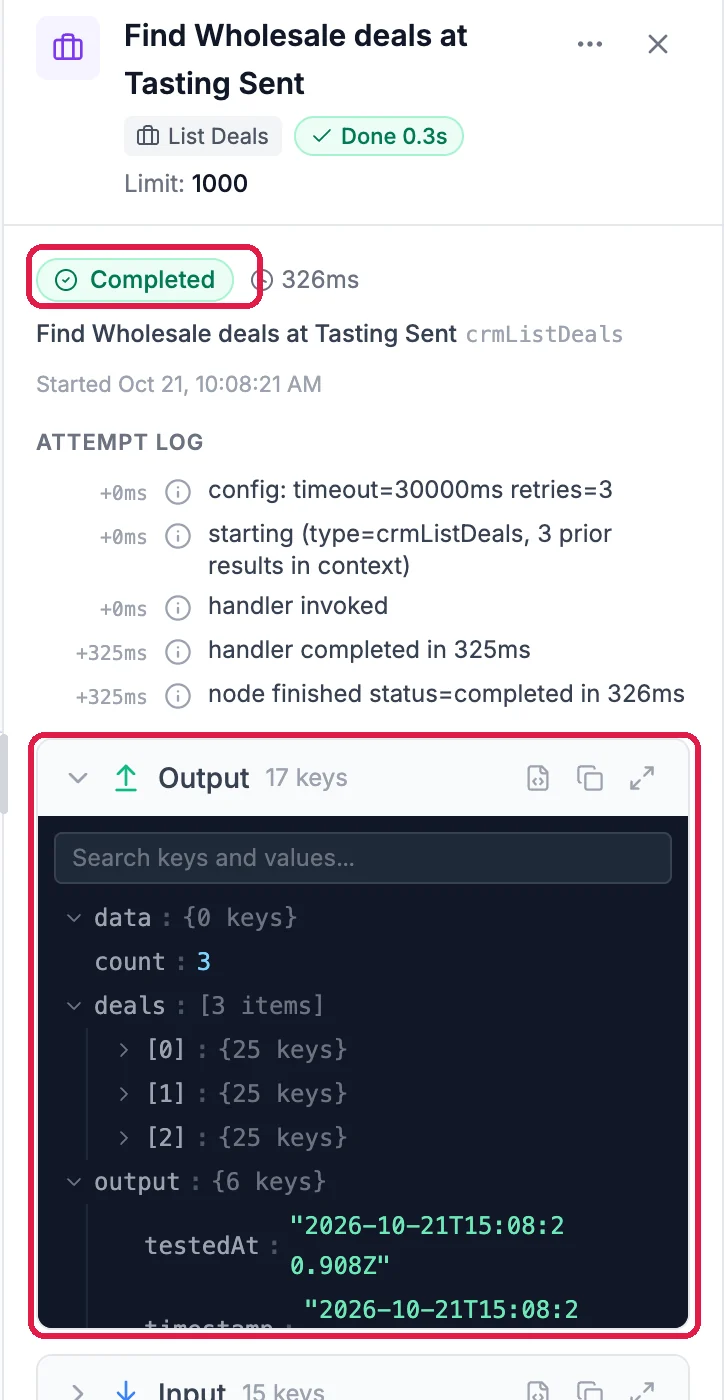Image resolution: width=724 pixels, height=1400 pixels.
Task: Collapse the deals array node
Action: pyautogui.click(x=74, y=1006)
